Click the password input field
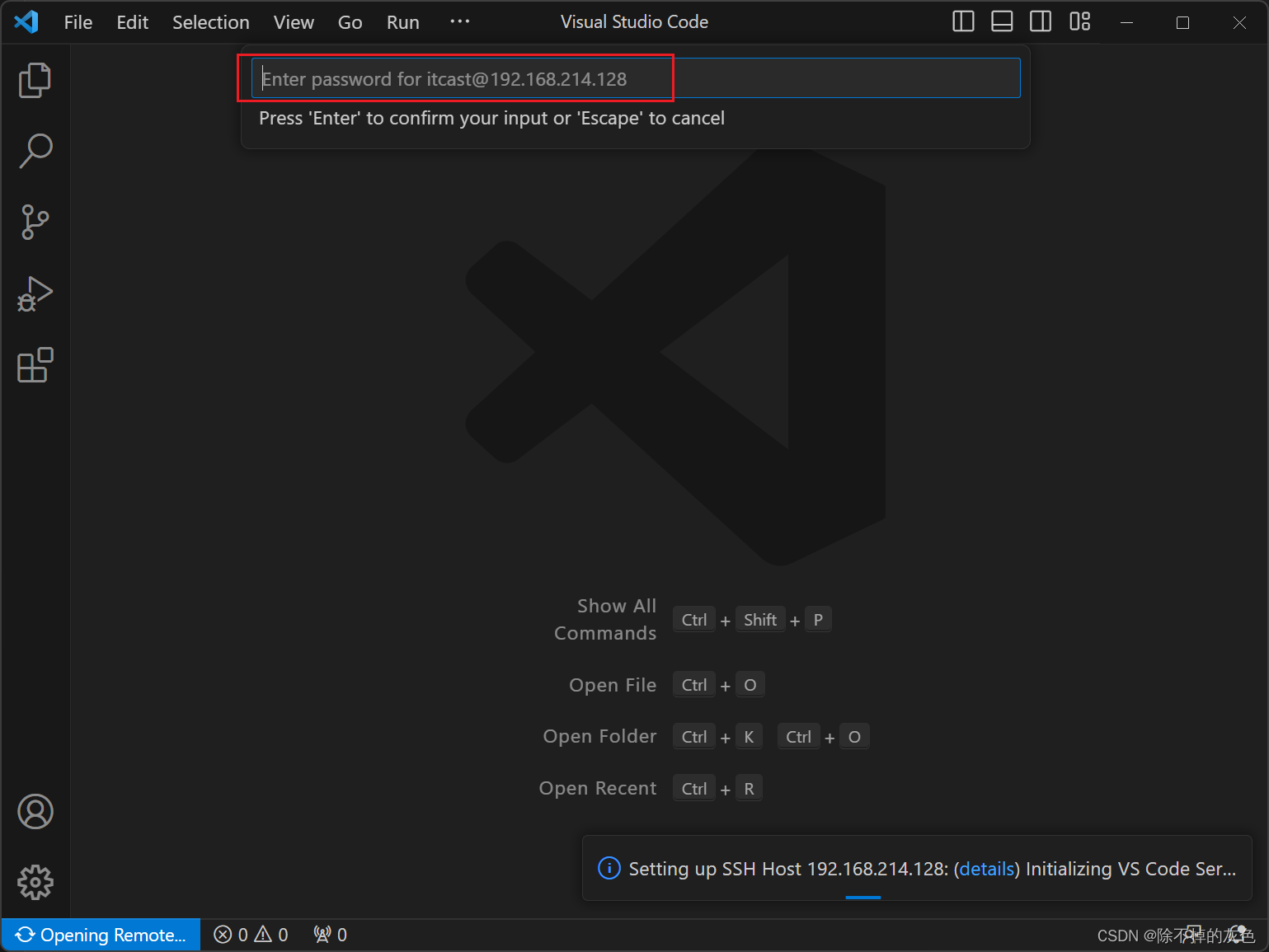This screenshot has height=952, width=1269. [635, 77]
